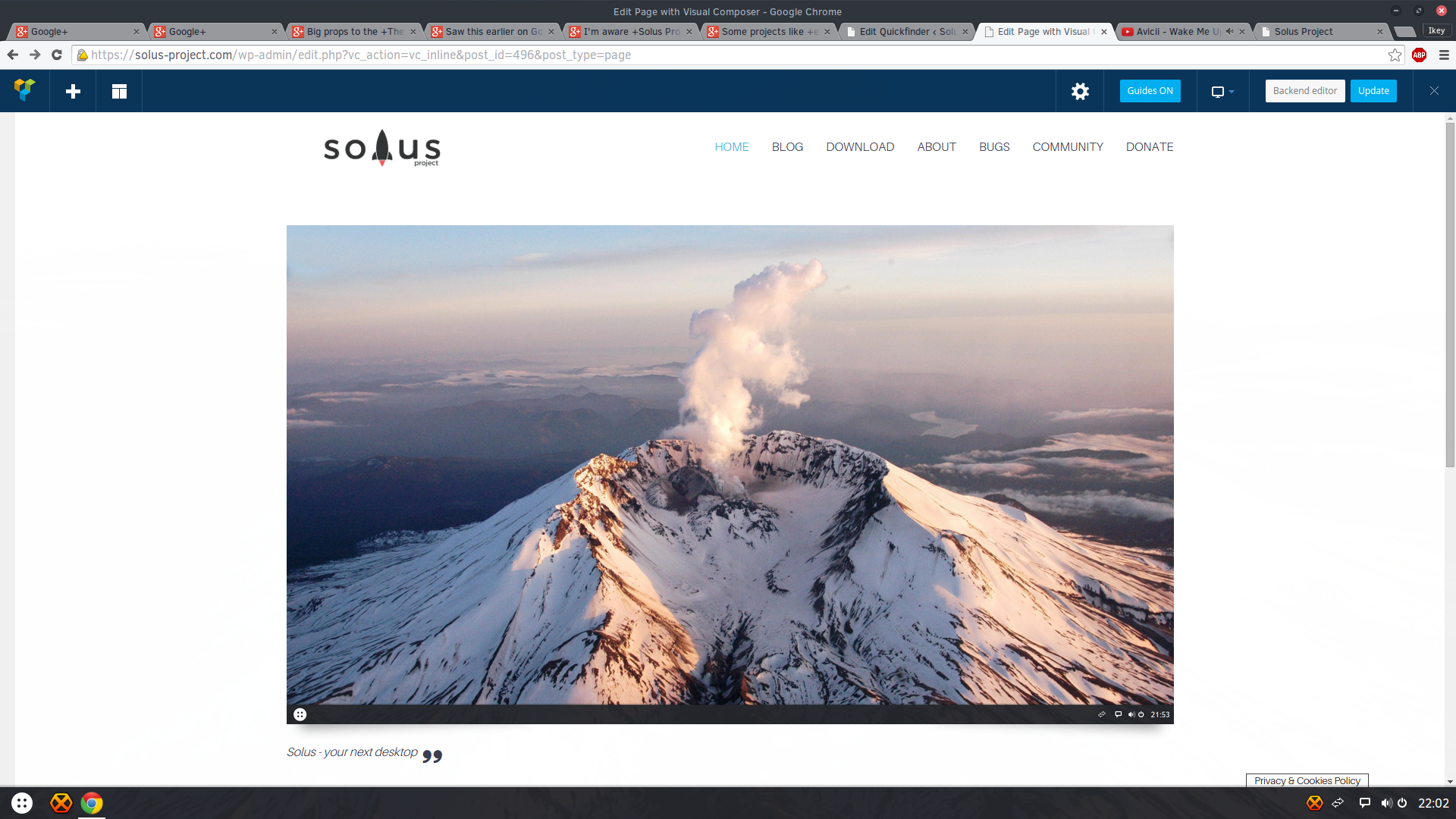
Task: Click the Visual Composer logo icon
Action: (x=24, y=91)
